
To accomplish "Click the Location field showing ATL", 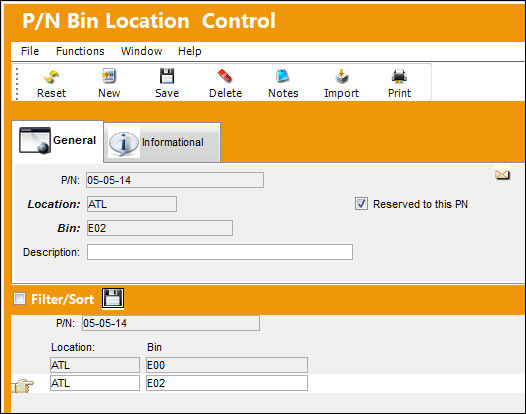I will click(x=132, y=204).
